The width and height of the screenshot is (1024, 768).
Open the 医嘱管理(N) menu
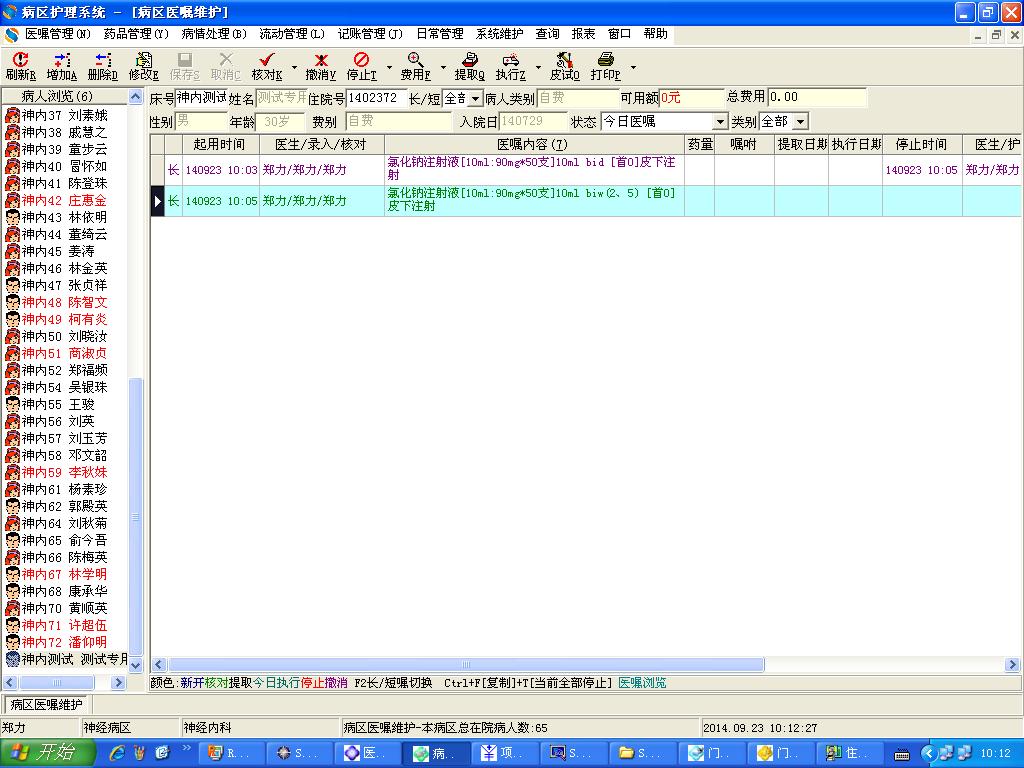(57, 34)
